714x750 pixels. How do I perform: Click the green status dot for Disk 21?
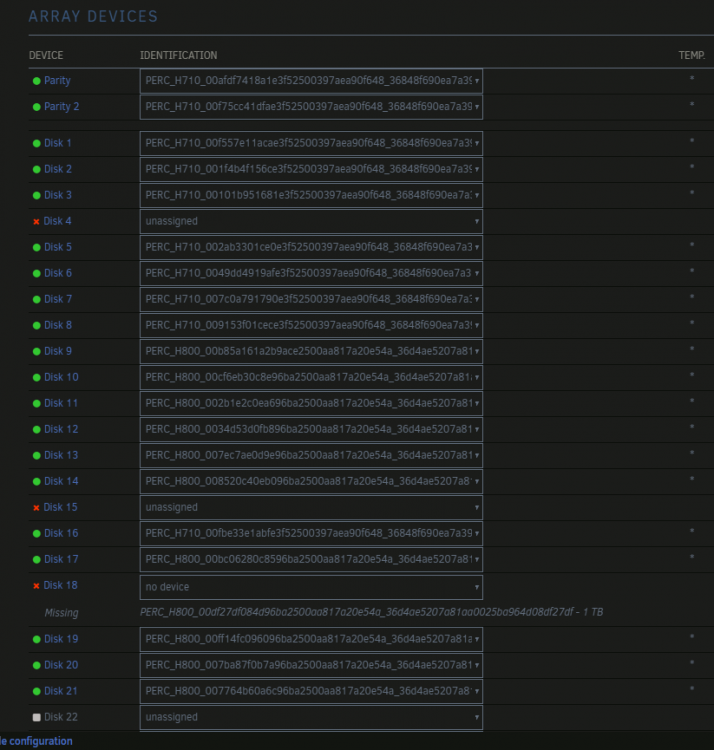point(36,691)
